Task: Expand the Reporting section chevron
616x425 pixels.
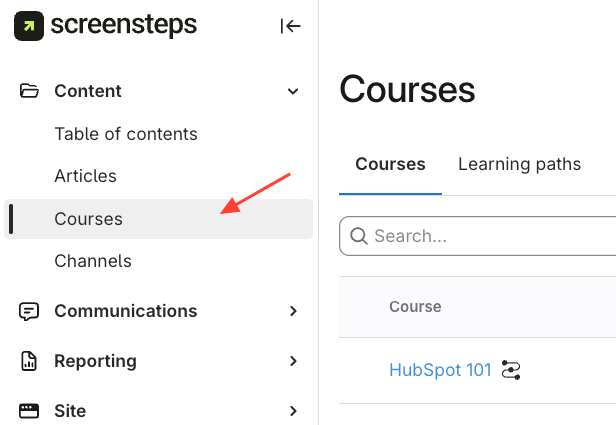Action: 293,361
